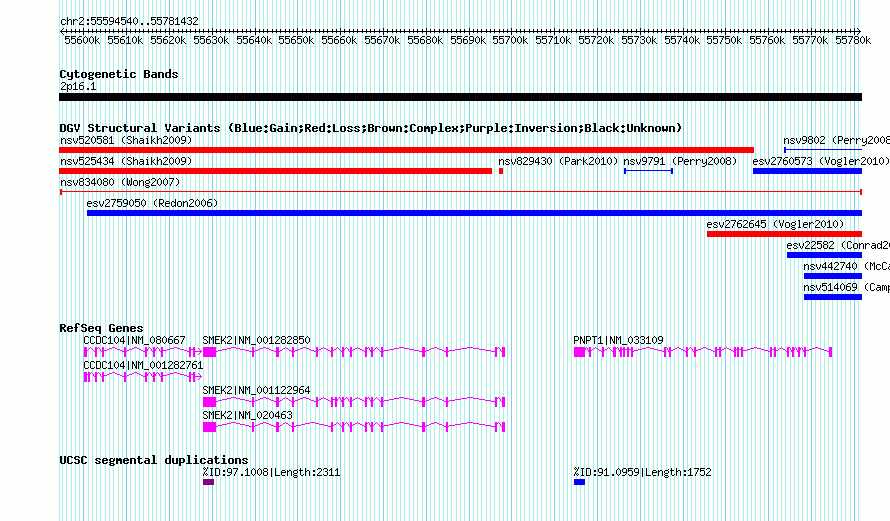Open the CCDC104|NM_001282761 gene model
This screenshot has width=890, height=521.
[x=143, y=377]
